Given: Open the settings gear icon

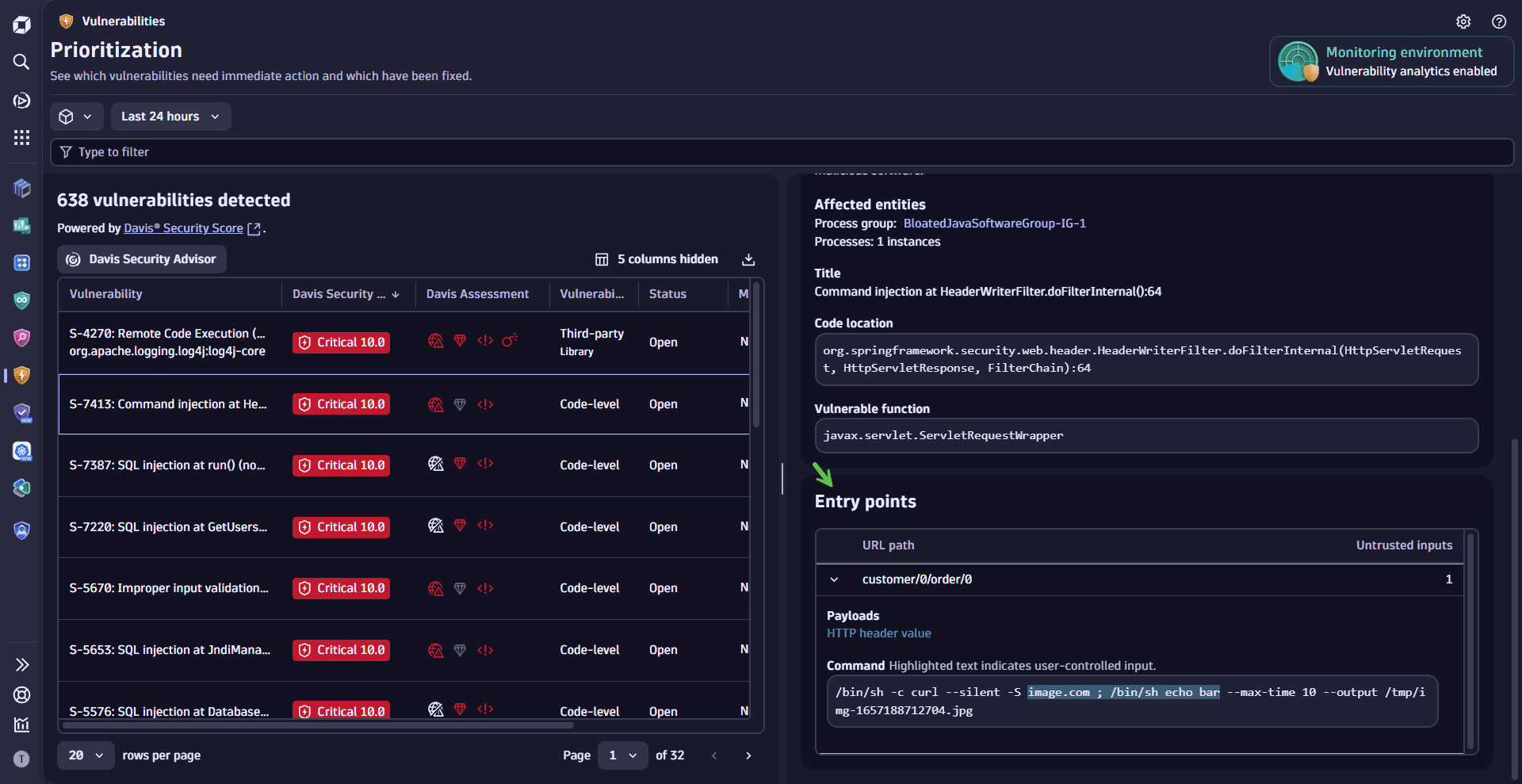Looking at the screenshot, I should 1463,21.
